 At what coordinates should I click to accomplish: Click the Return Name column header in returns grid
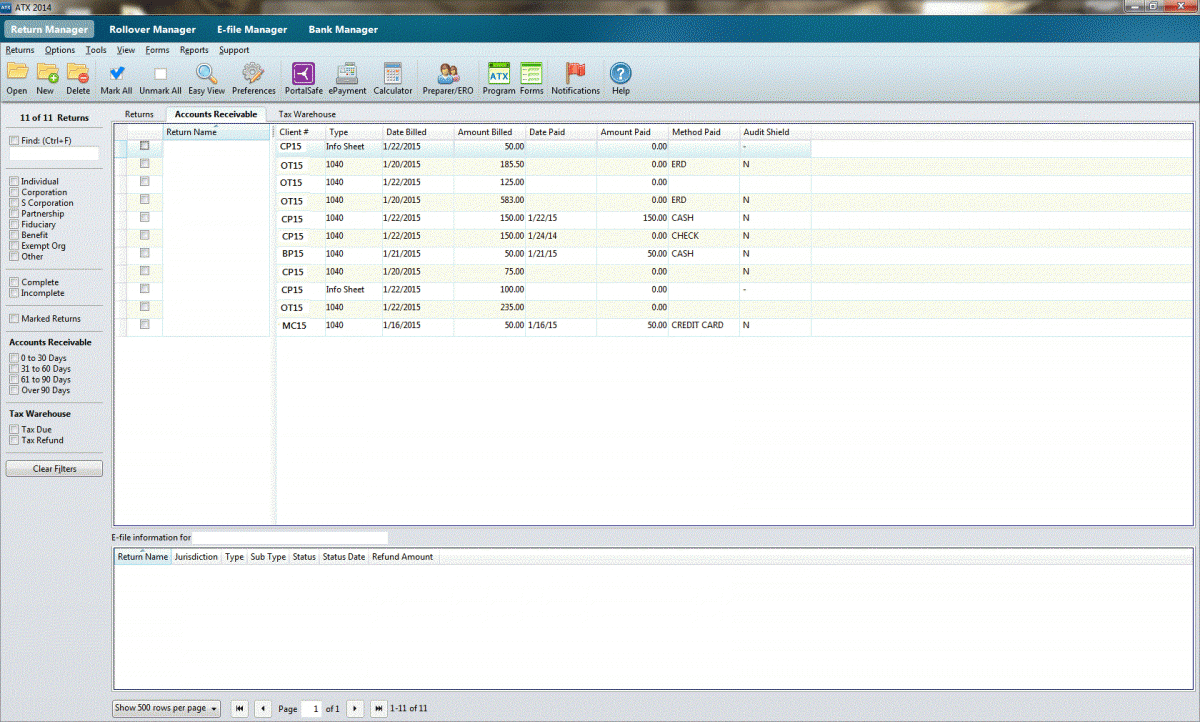[x=217, y=132]
